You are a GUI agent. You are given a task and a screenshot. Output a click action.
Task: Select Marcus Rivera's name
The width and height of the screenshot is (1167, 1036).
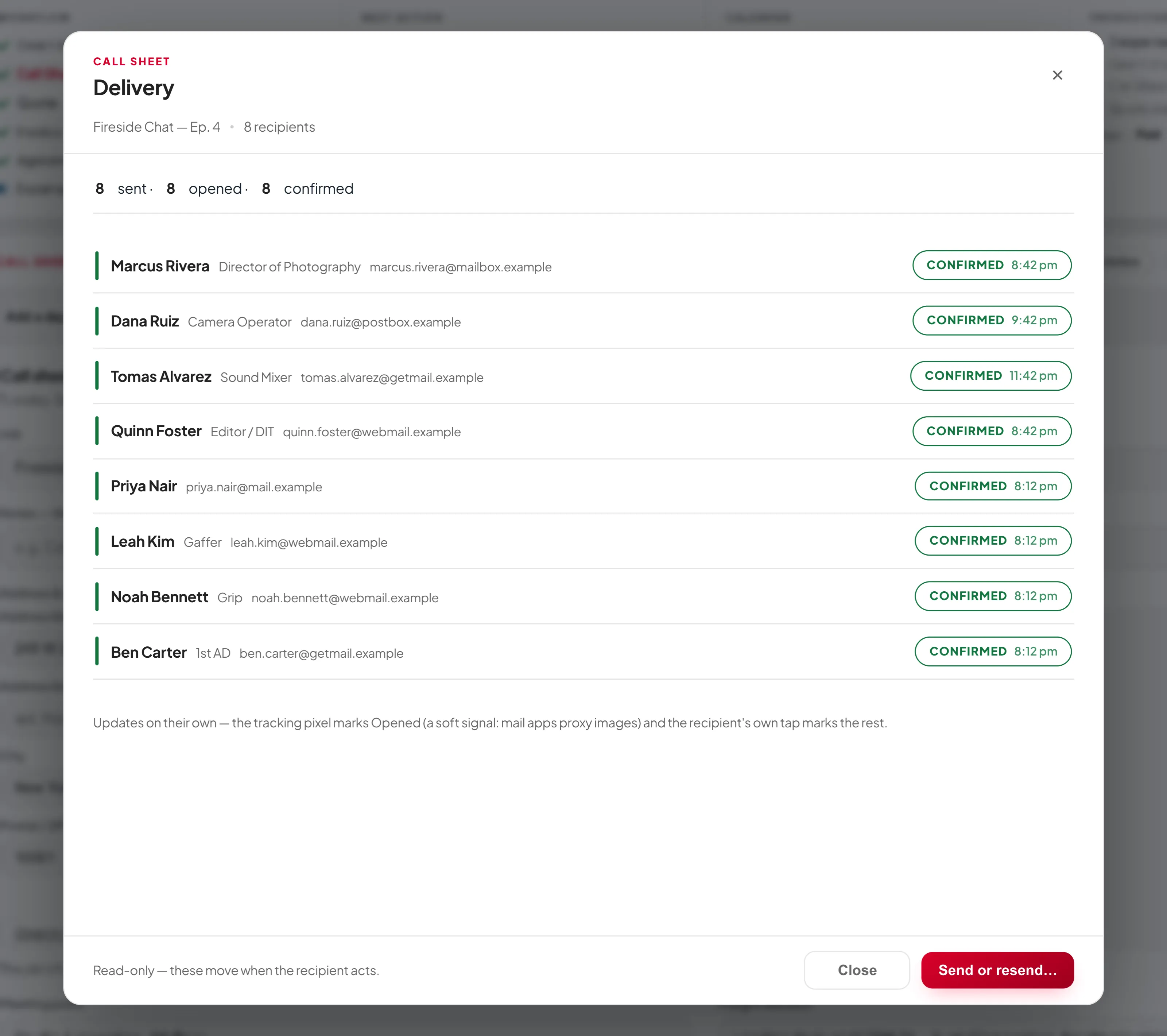click(160, 266)
